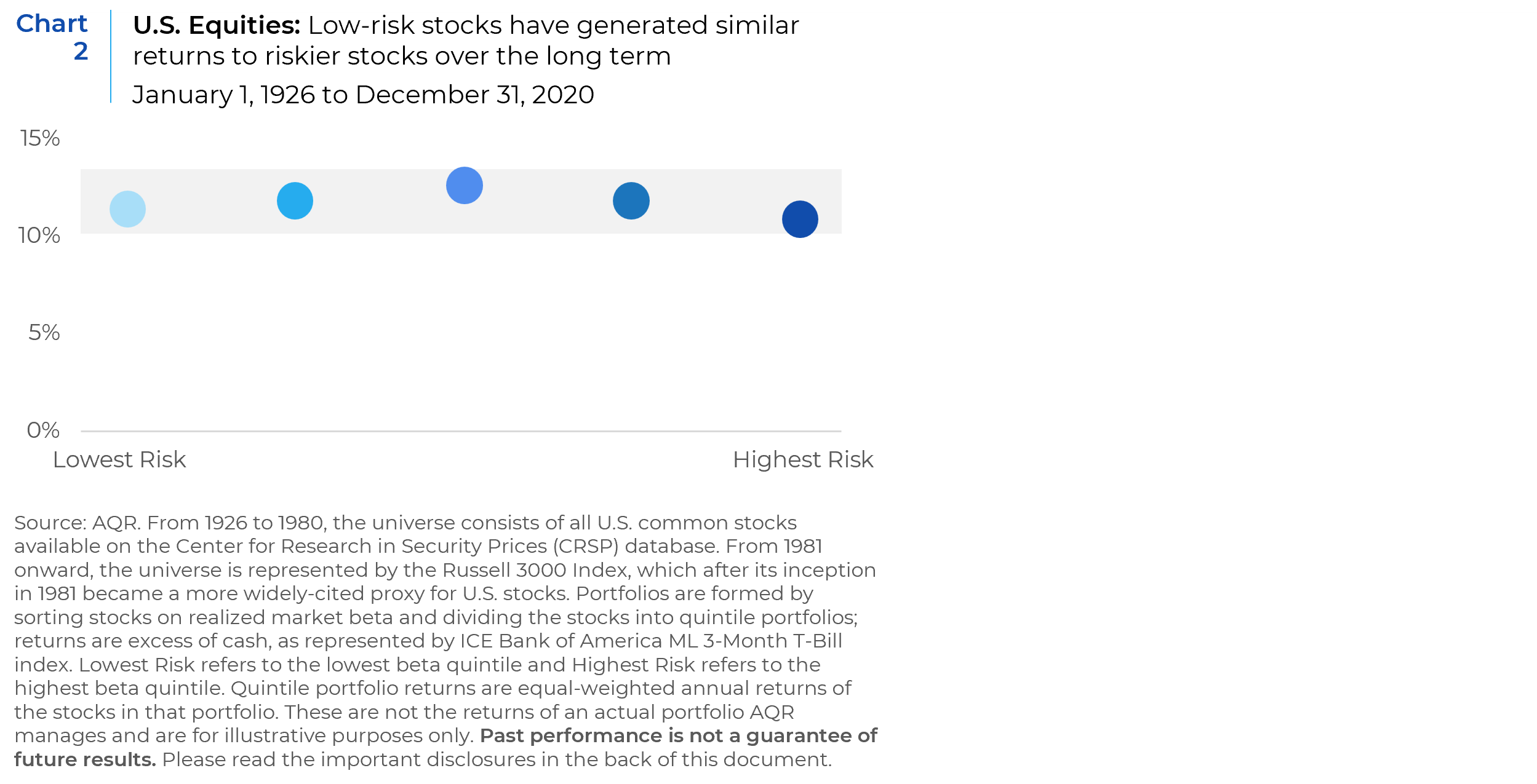Click the 'Highest Risk' axis label

click(x=803, y=459)
